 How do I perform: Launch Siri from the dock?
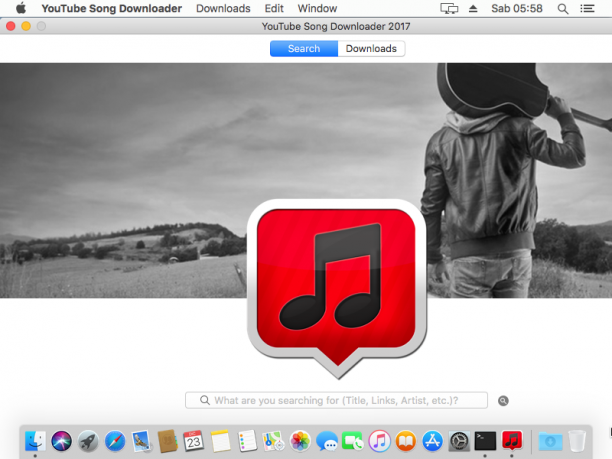(62, 441)
